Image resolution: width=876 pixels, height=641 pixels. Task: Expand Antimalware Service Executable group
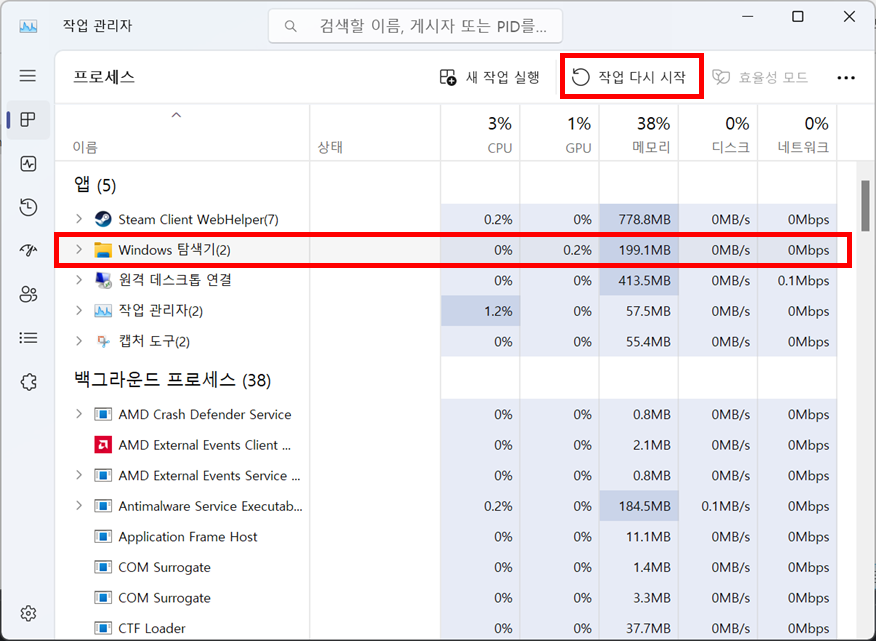click(79, 506)
